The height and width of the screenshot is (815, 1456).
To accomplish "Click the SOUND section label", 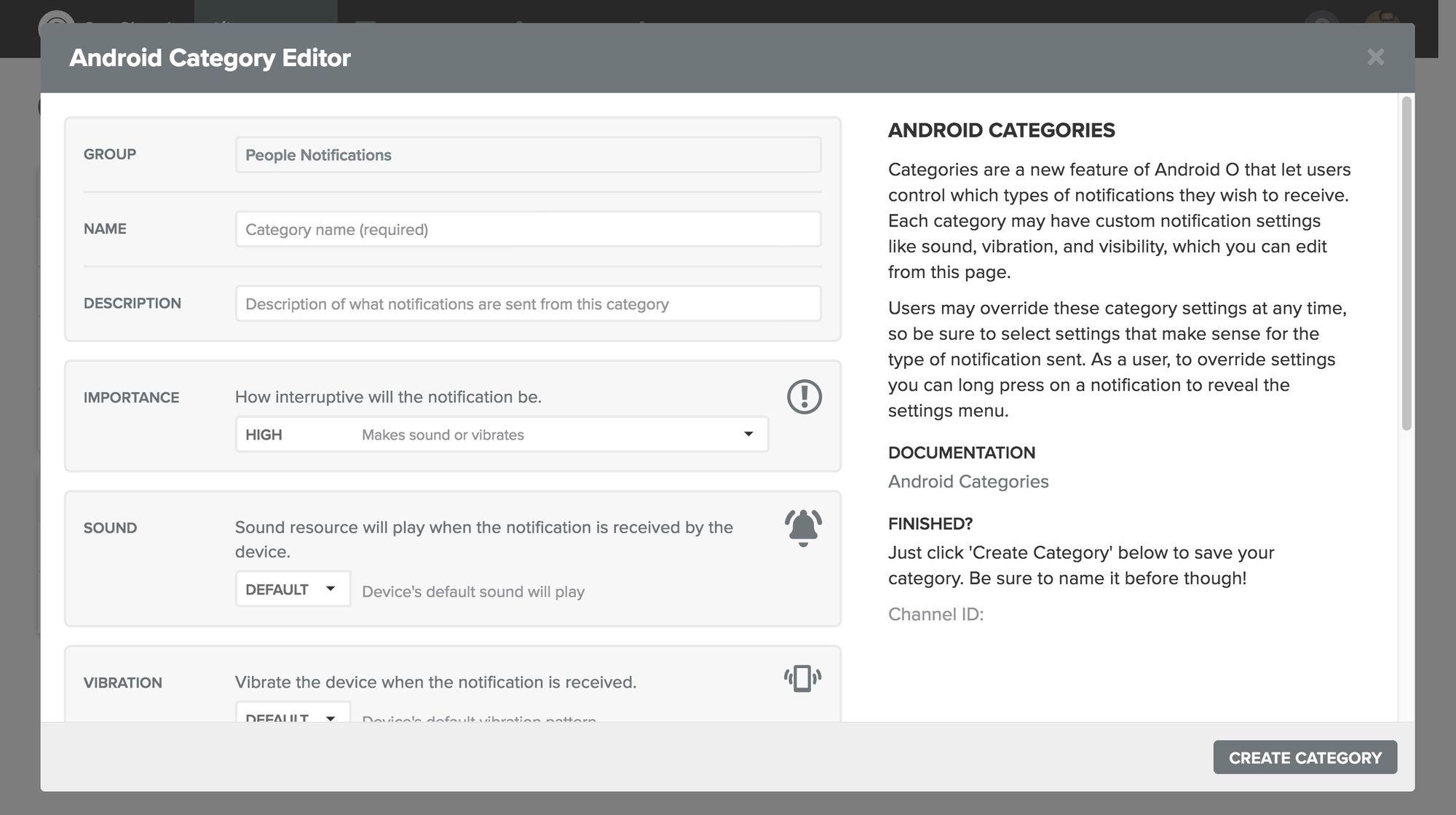I will (110, 528).
